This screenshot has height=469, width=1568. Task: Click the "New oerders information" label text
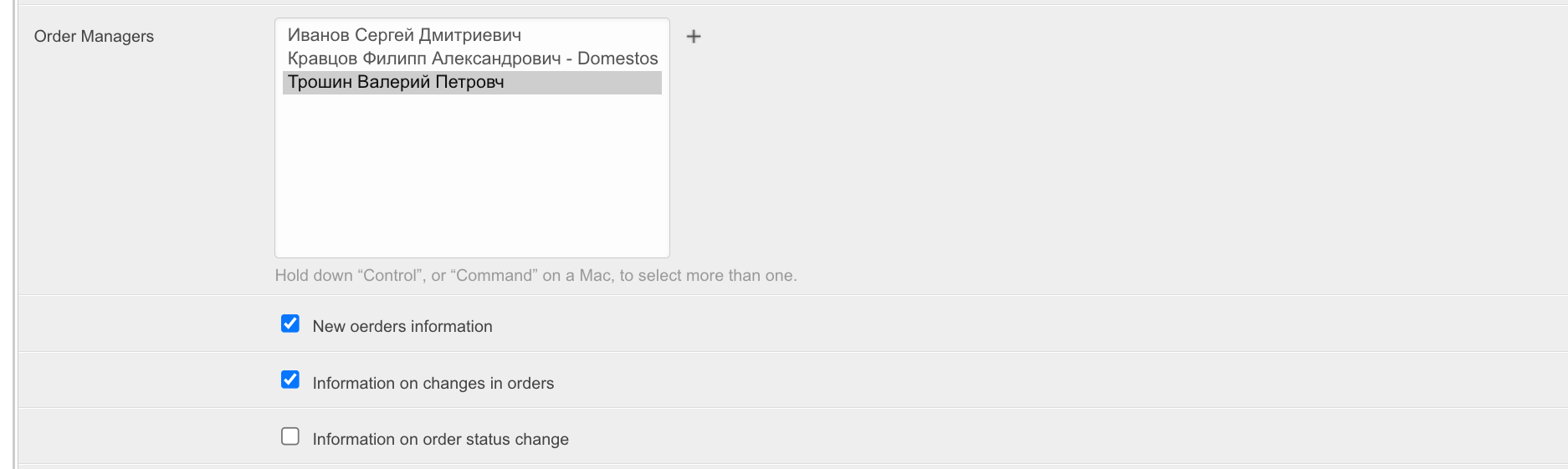pyautogui.click(x=402, y=326)
